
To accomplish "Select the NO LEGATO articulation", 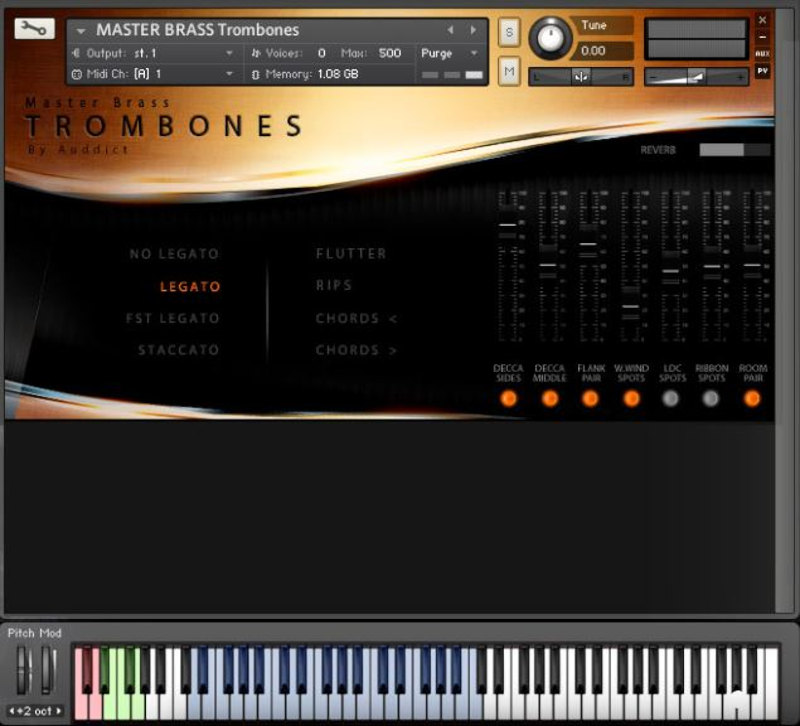I will tap(174, 254).
